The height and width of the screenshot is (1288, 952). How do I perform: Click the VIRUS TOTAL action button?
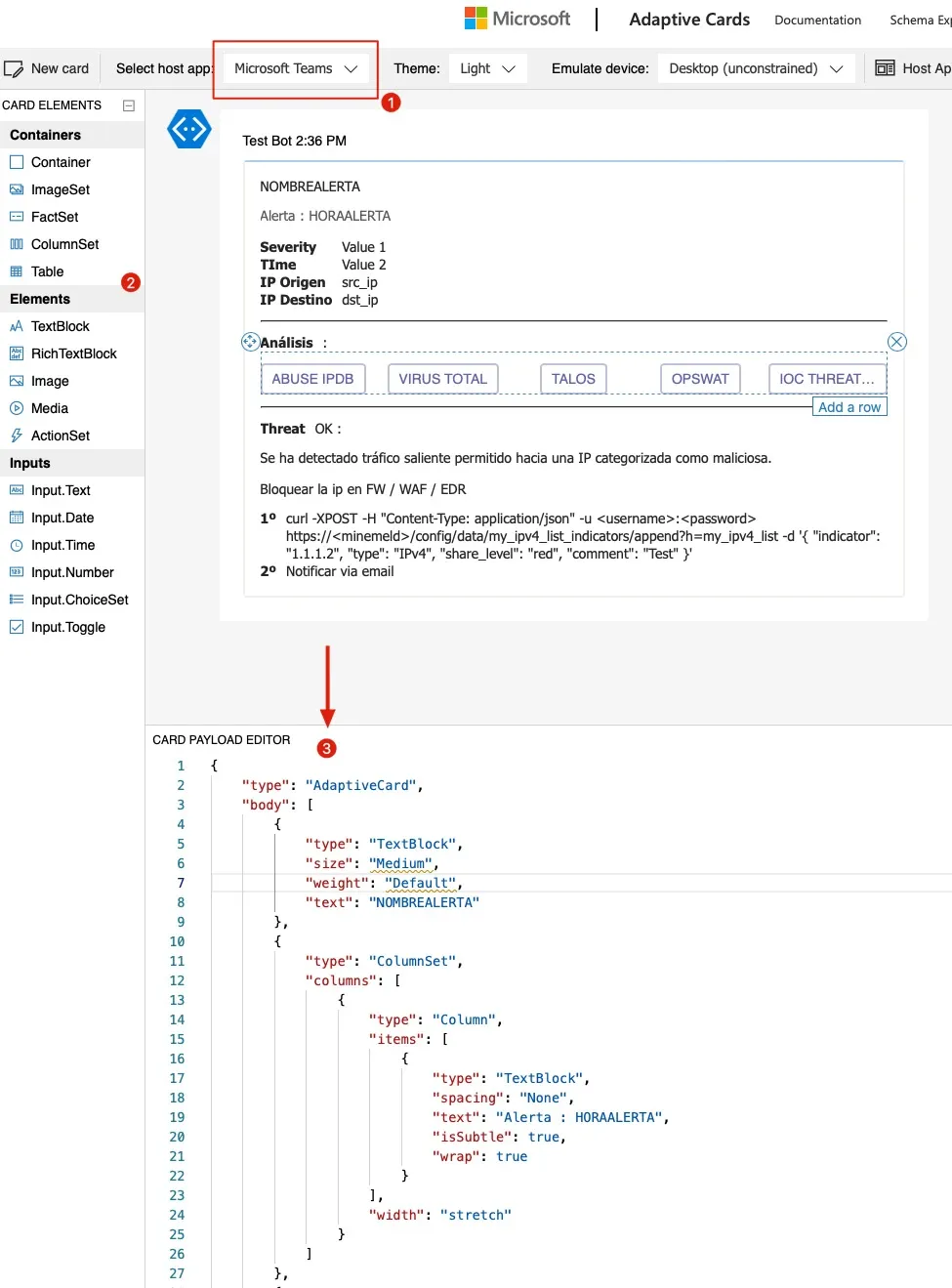point(442,379)
